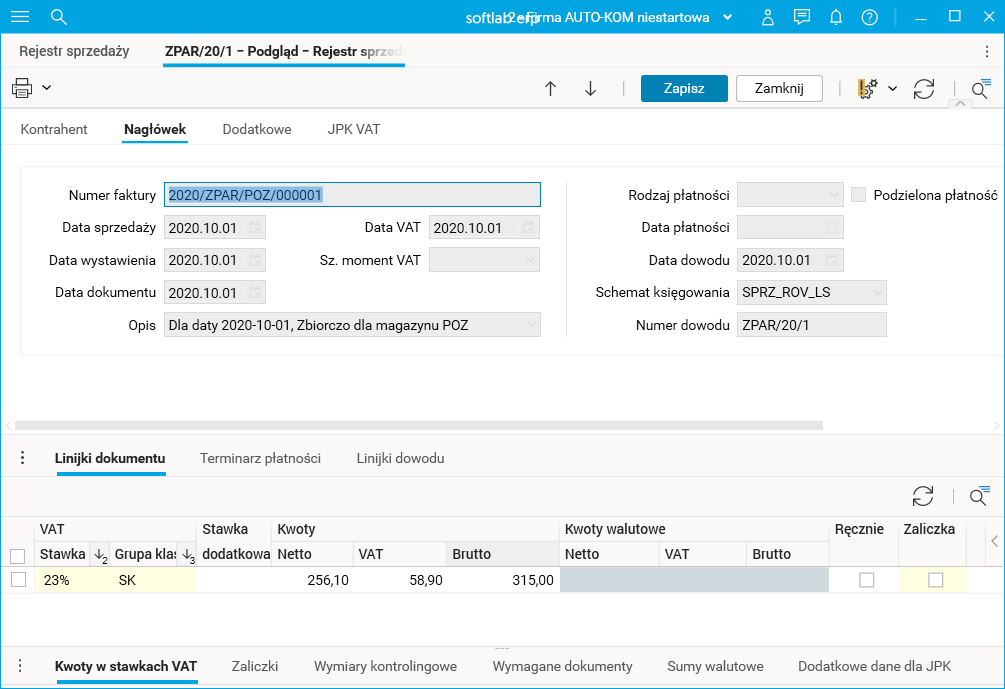
Task: Open calendar picker for Data płatności
Action: (x=832, y=228)
